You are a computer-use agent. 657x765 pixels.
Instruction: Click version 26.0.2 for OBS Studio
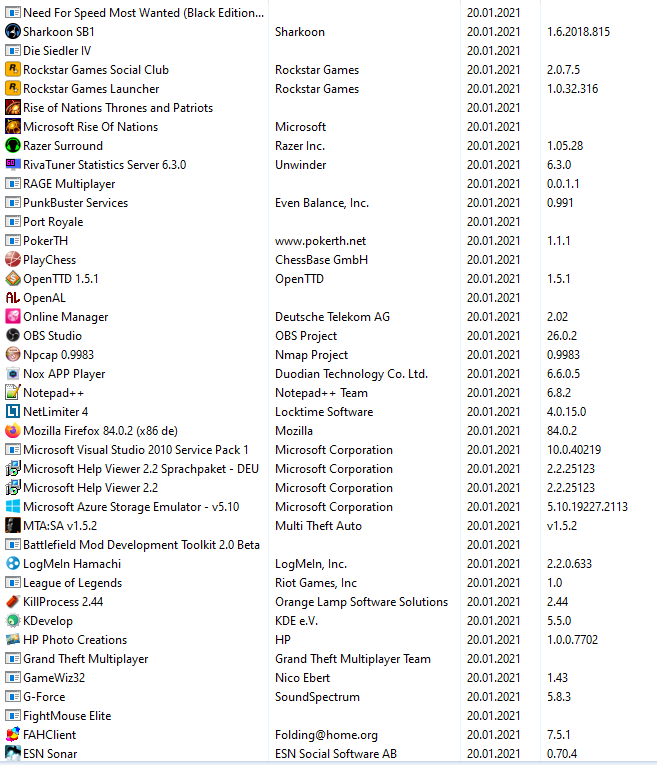(x=562, y=336)
